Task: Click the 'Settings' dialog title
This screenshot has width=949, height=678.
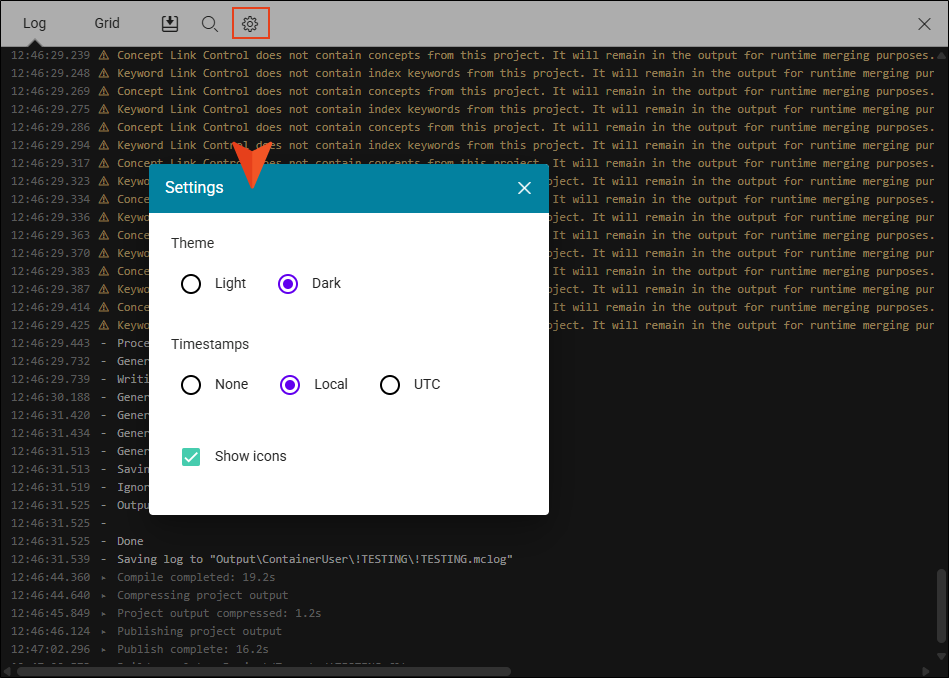Action: tap(194, 188)
